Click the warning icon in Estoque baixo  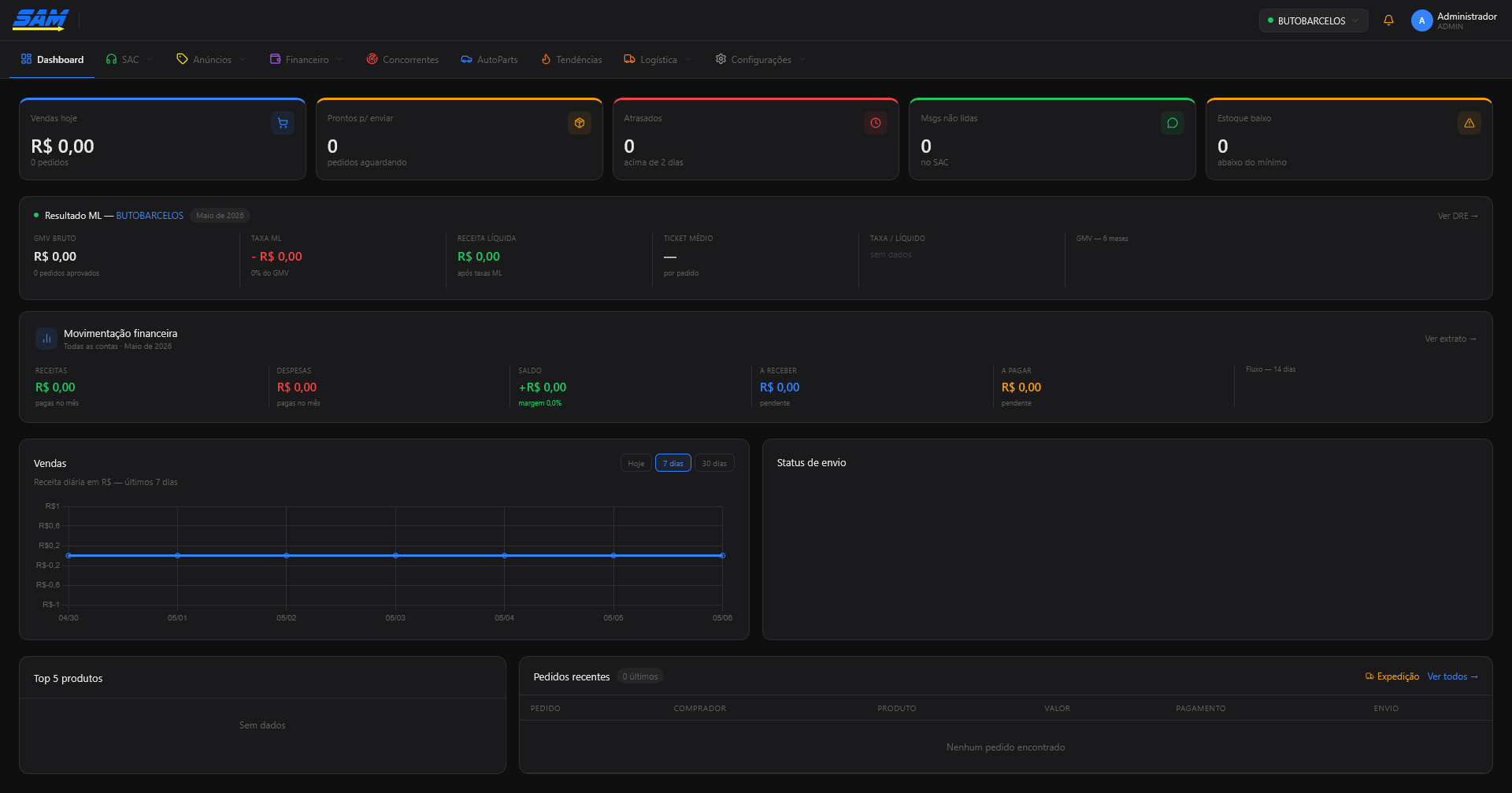point(1469,123)
